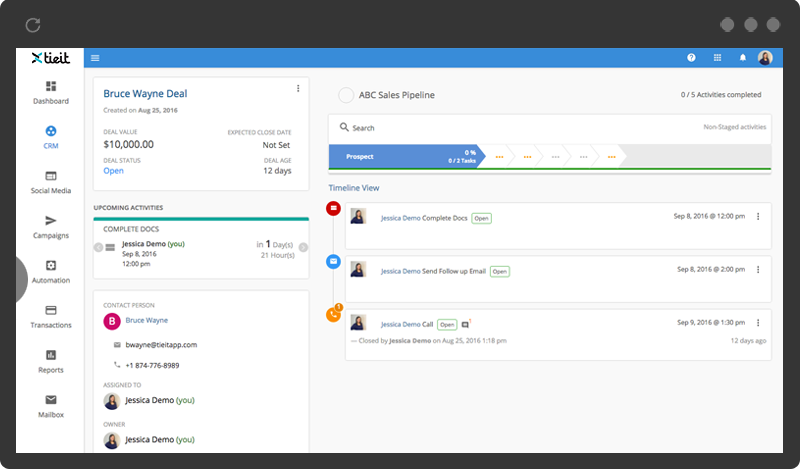This screenshot has width=800, height=469.
Task: Toggle the ABC Sales Pipeline circle
Action: click(346, 95)
